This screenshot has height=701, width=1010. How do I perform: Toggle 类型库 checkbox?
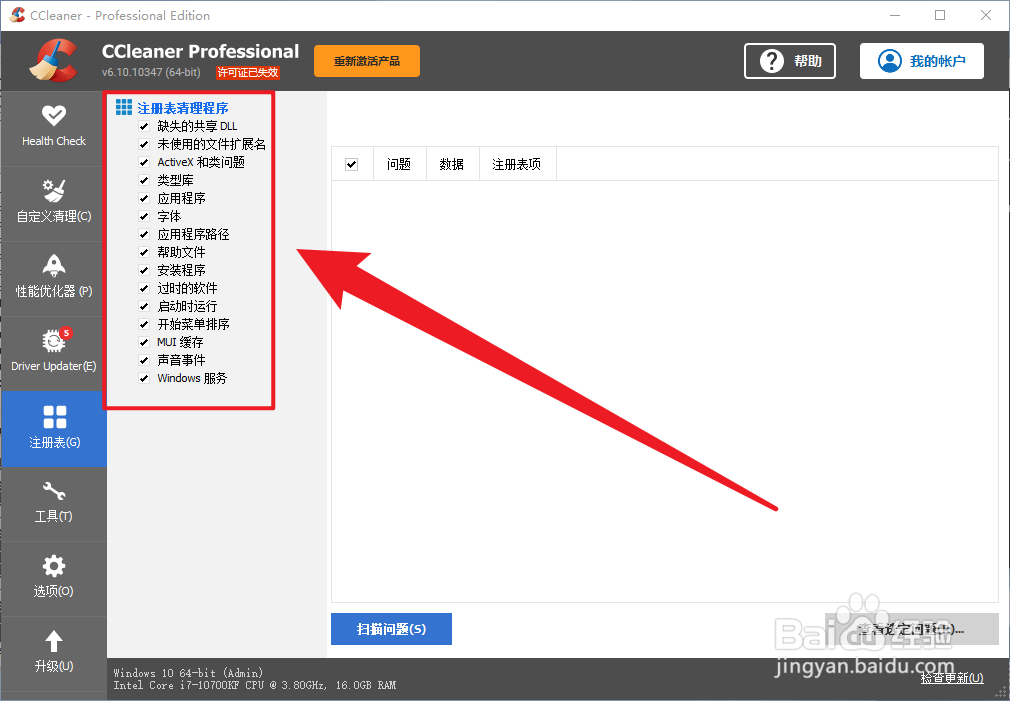(x=144, y=180)
